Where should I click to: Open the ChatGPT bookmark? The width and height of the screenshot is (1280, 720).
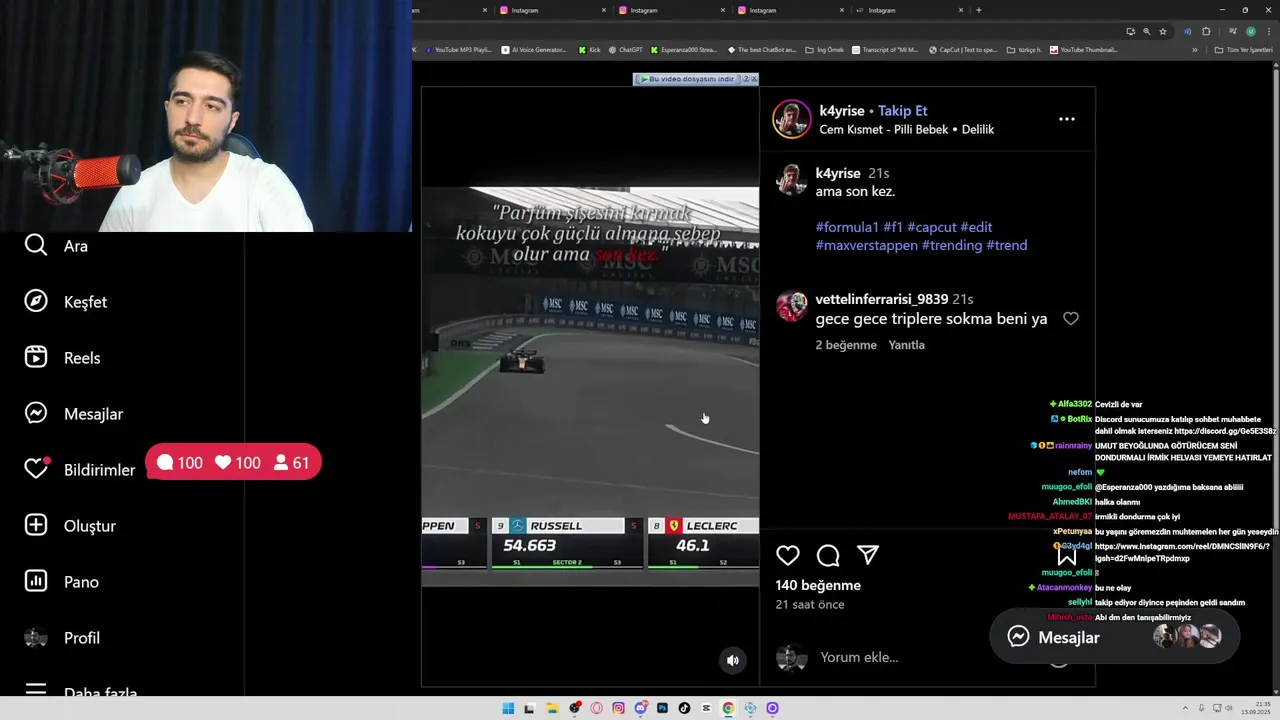626,50
